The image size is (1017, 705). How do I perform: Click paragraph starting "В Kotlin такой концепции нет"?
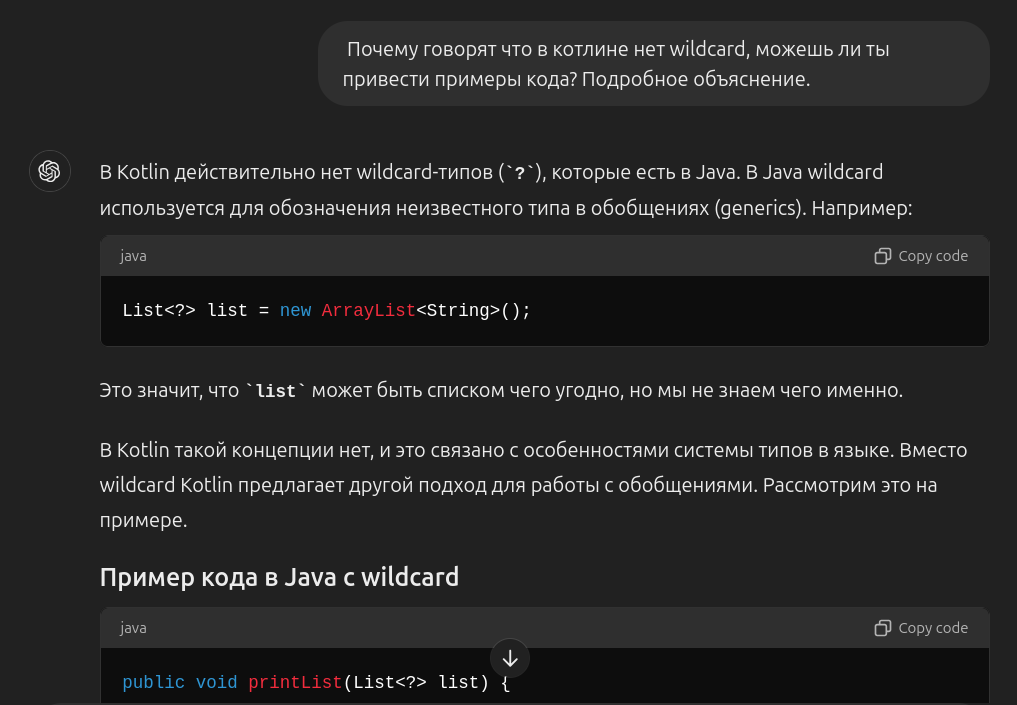tap(534, 485)
